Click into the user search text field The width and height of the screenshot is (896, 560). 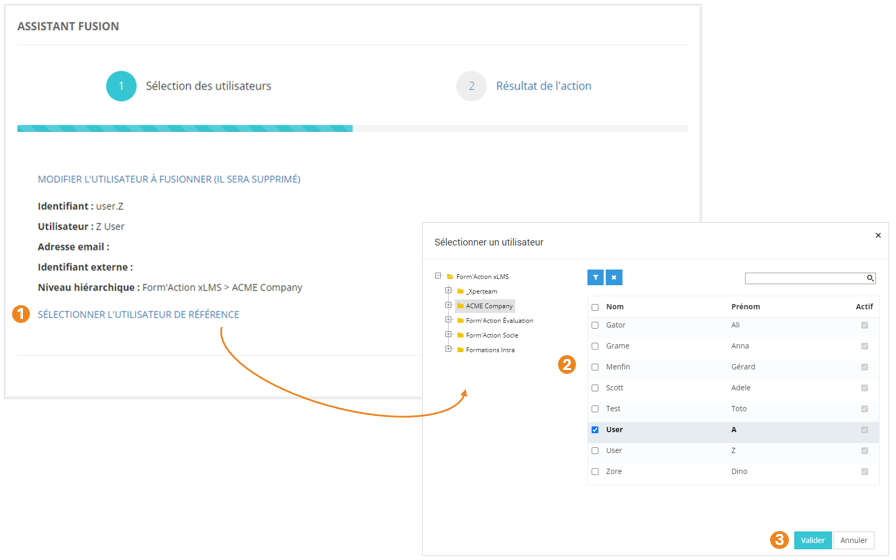pyautogui.click(x=805, y=278)
